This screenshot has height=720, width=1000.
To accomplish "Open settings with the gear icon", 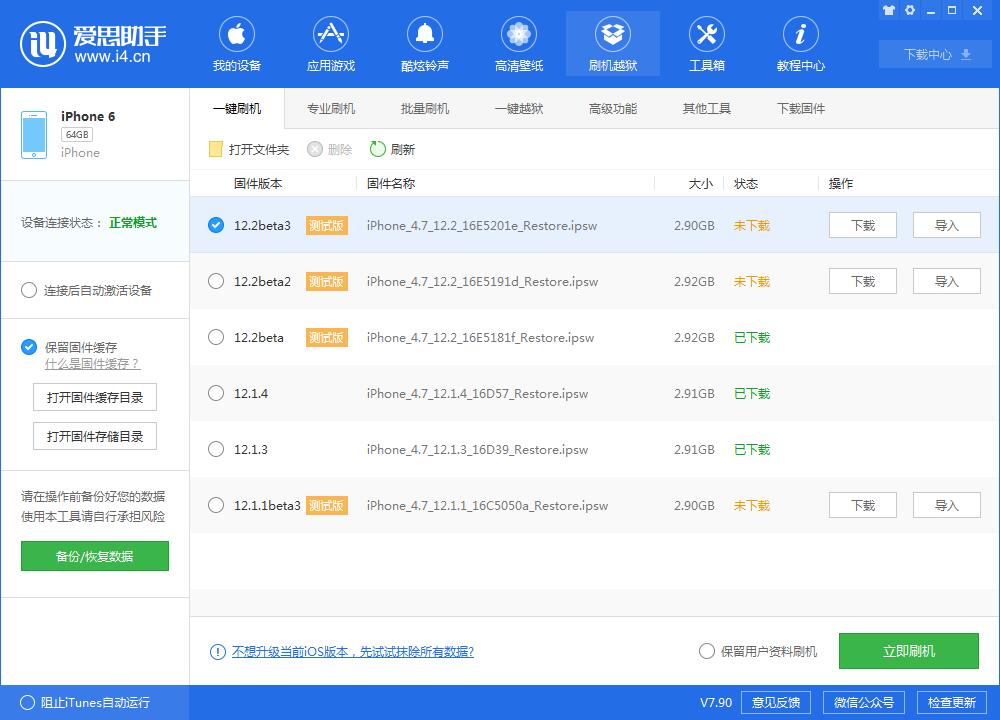I will click(909, 10).
